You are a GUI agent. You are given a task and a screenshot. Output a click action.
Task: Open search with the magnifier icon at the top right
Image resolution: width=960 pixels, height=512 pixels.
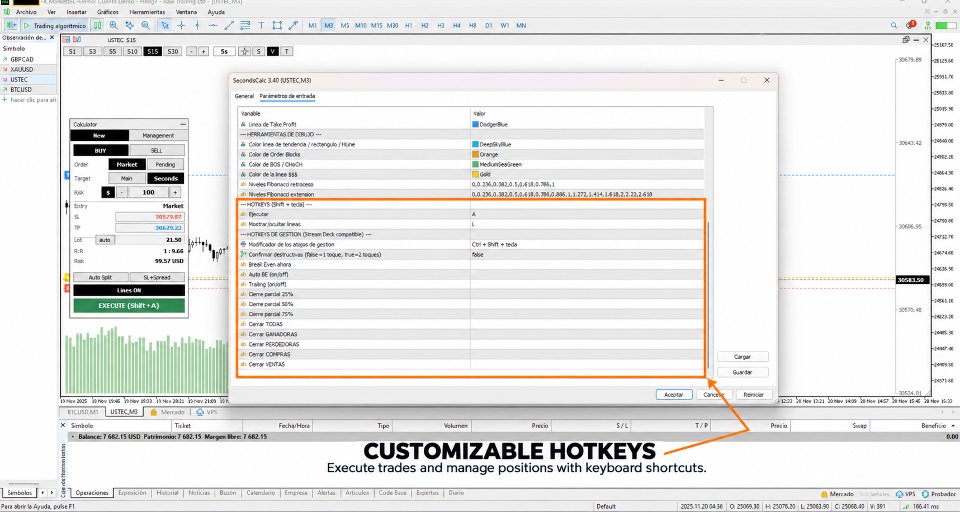(894, 26)
